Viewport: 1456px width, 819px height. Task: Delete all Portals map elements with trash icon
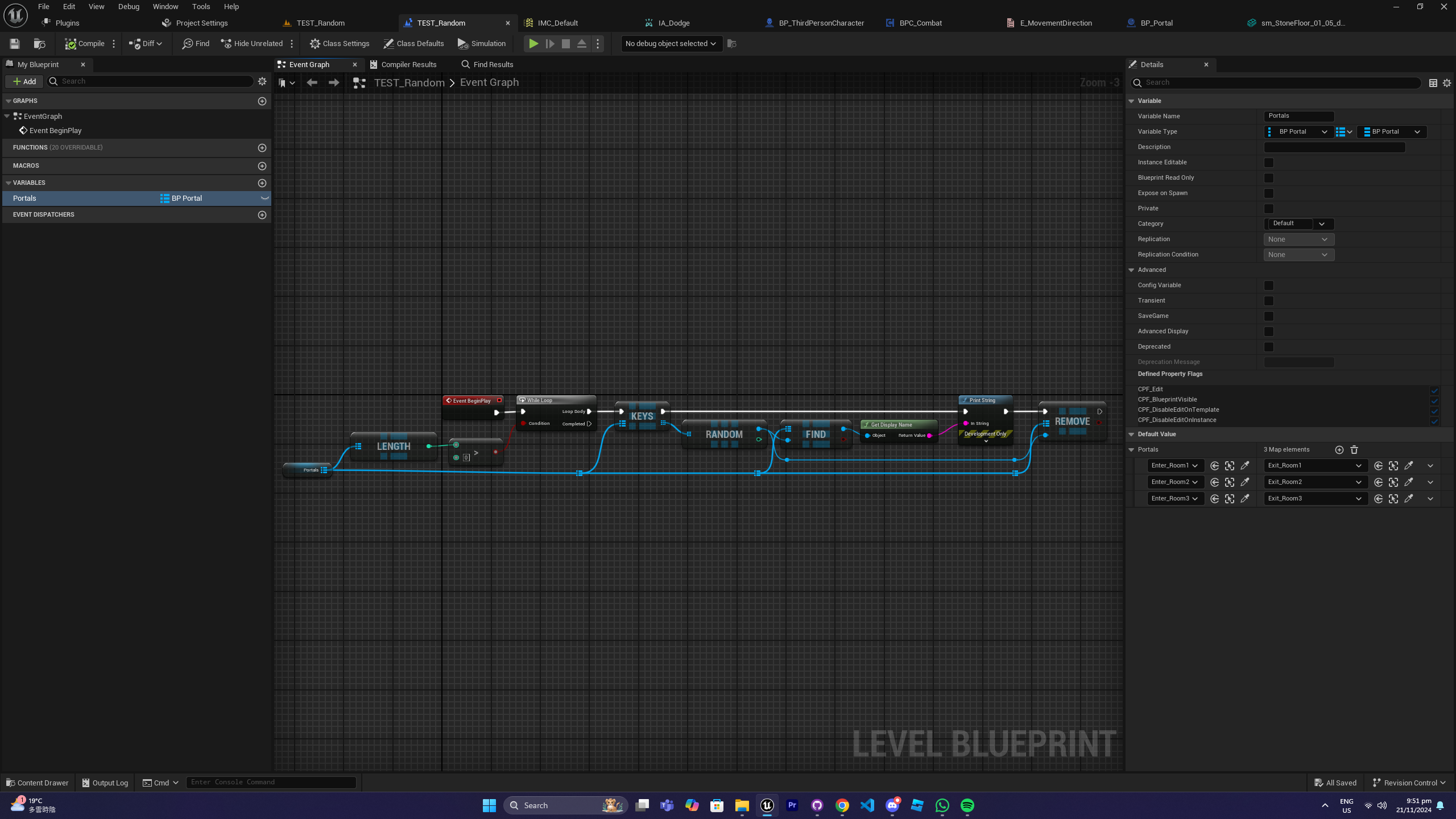click(x=1354, y=450)
